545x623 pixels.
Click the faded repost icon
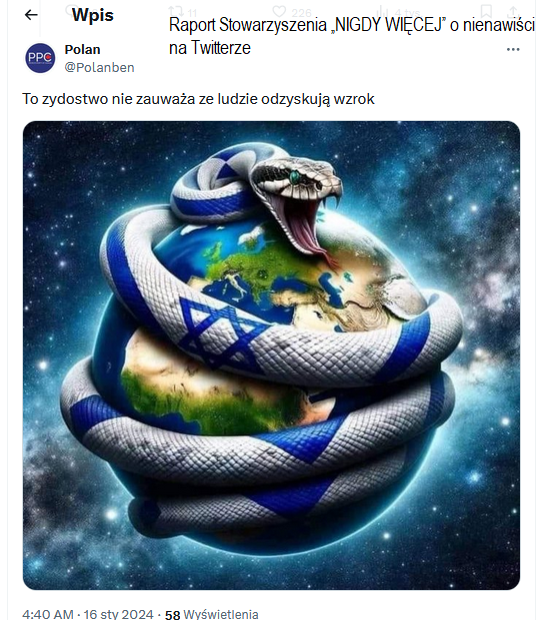click(175, 12)
